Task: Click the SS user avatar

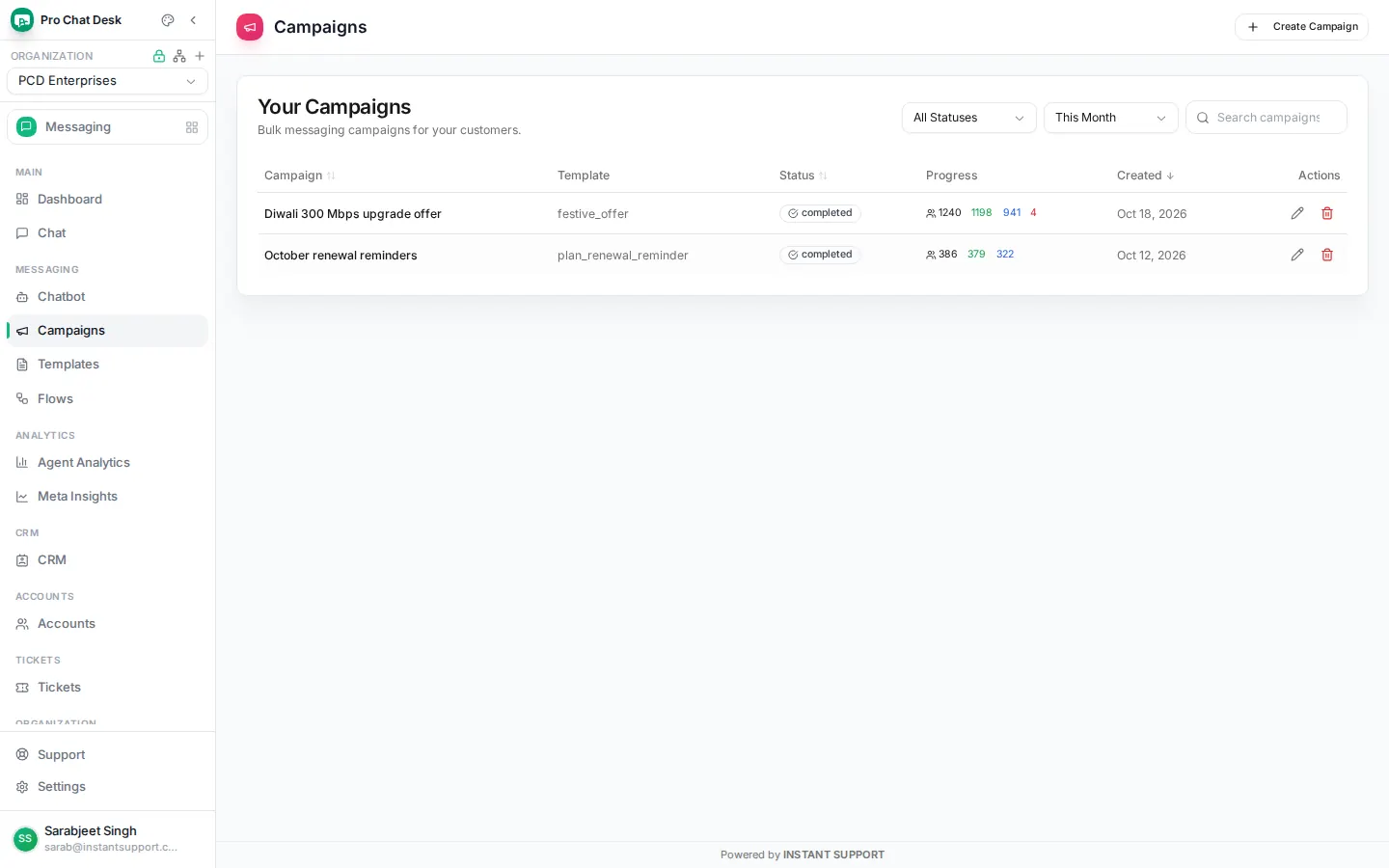Action: 25,839
